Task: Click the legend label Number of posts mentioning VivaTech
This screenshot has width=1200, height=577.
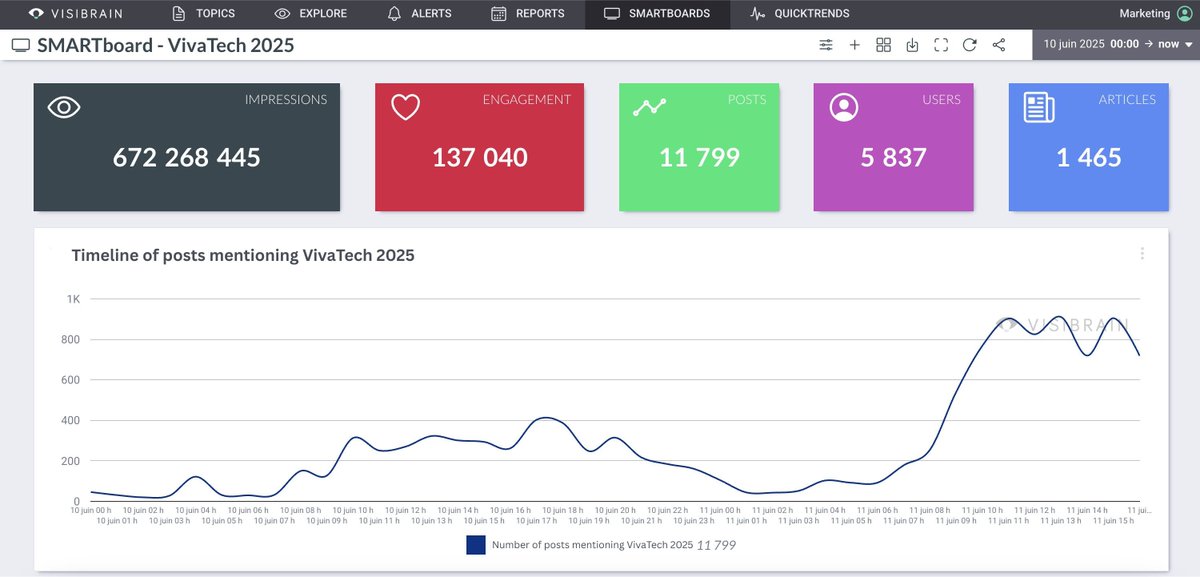Action: [593, 545]
